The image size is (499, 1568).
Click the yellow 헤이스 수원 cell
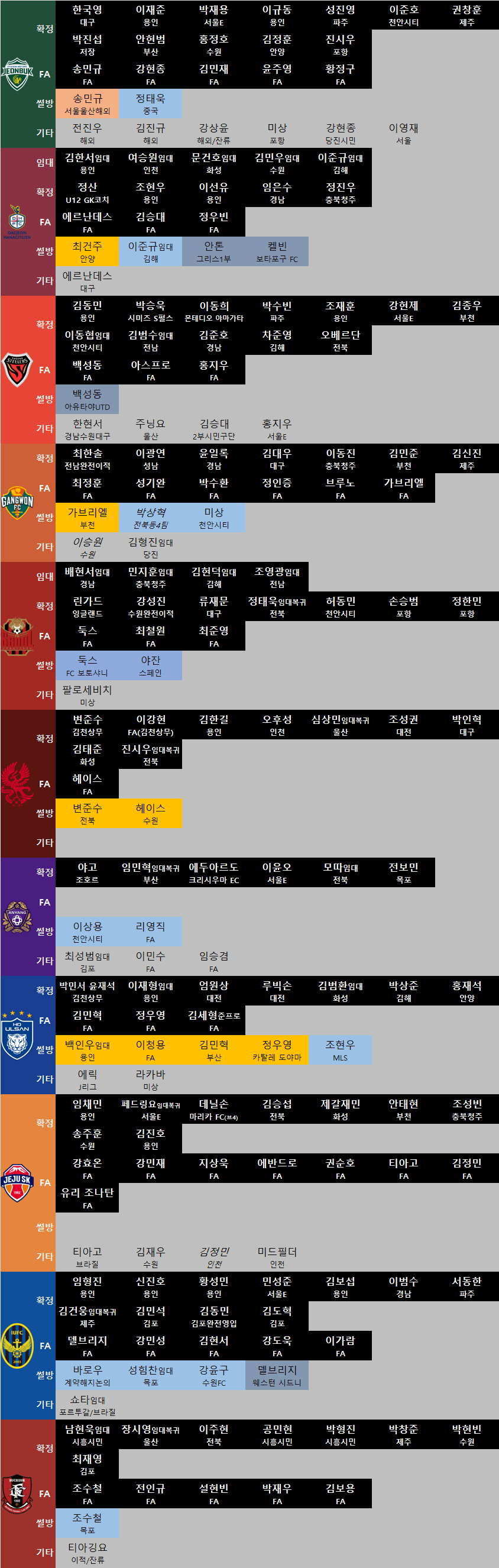click(150, 814)
